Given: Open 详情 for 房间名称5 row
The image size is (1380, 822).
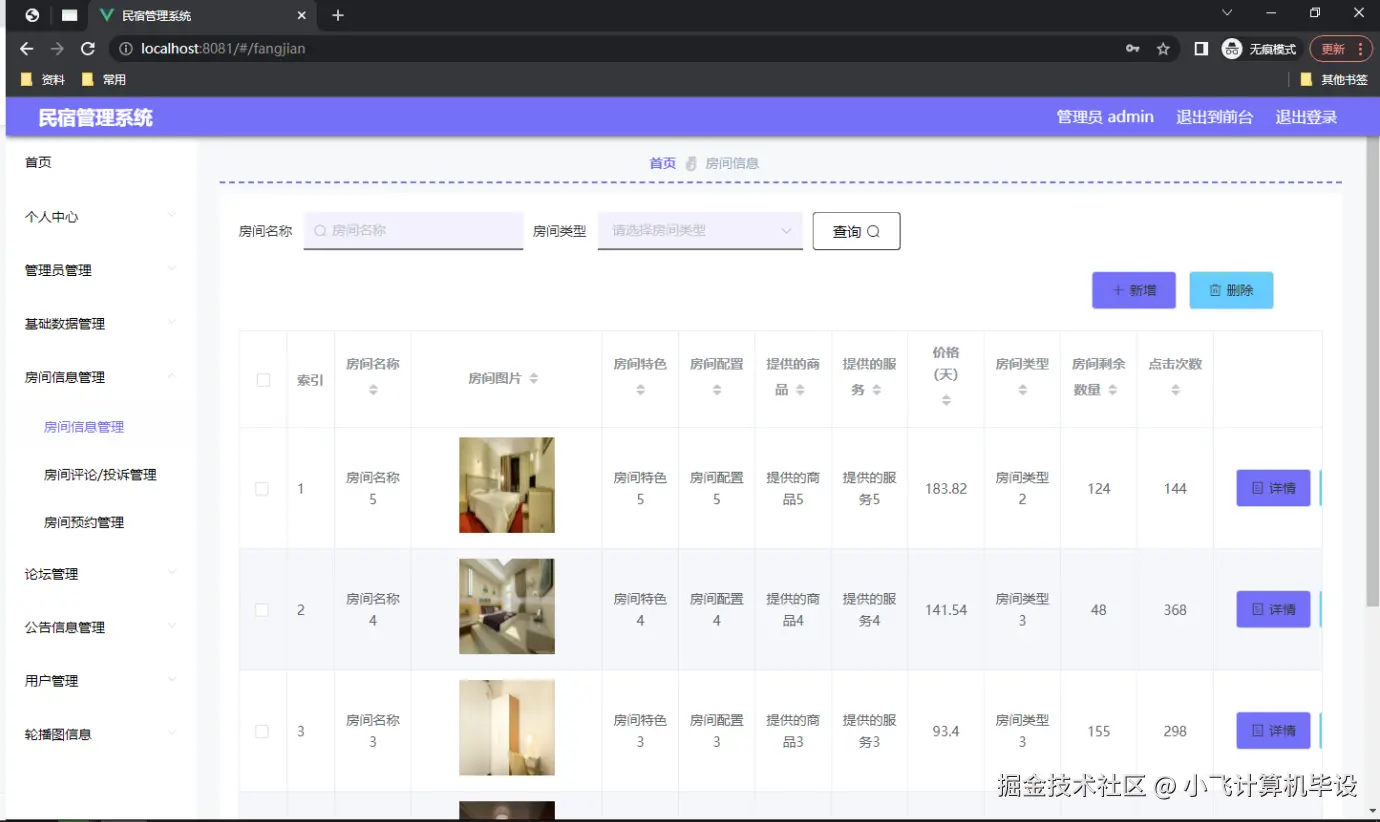Looking at the screenshot, I should point(1273,488).
